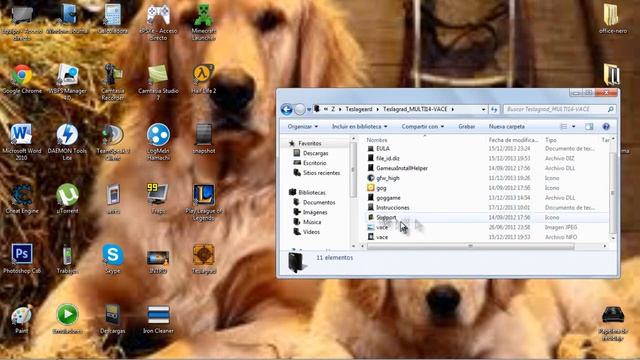
Task: Select Vídeos library in navigation pane
Action: point(311,232)
